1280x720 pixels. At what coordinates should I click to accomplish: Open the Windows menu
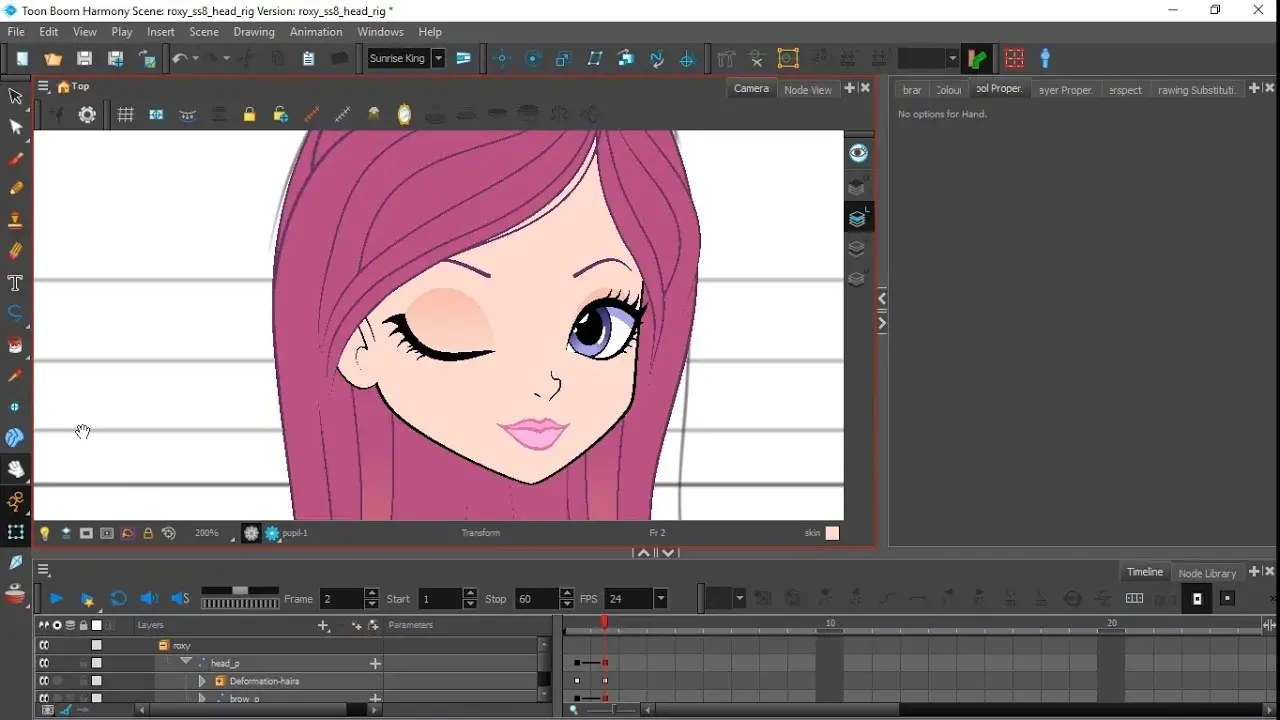(380, 32)
